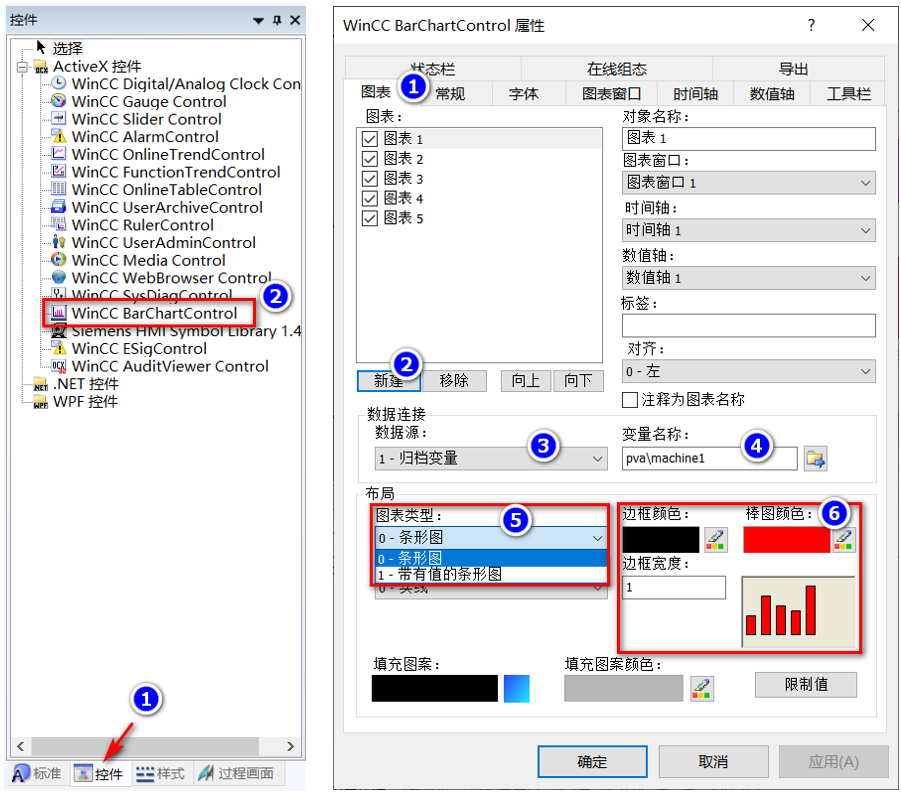
Task: Open the 控件 panel options arrow
Action: pyautogui.click(x=259, y=21)
